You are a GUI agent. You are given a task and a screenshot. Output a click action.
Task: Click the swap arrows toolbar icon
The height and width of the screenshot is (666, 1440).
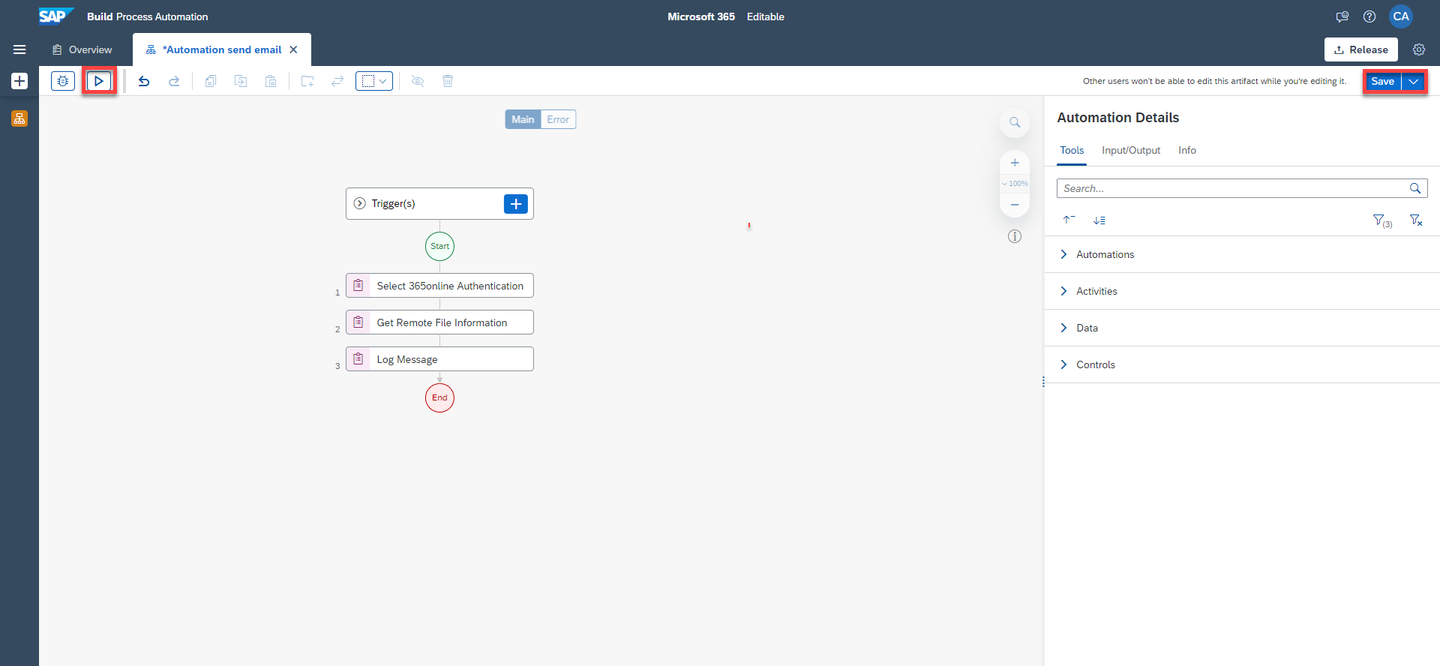338,81
